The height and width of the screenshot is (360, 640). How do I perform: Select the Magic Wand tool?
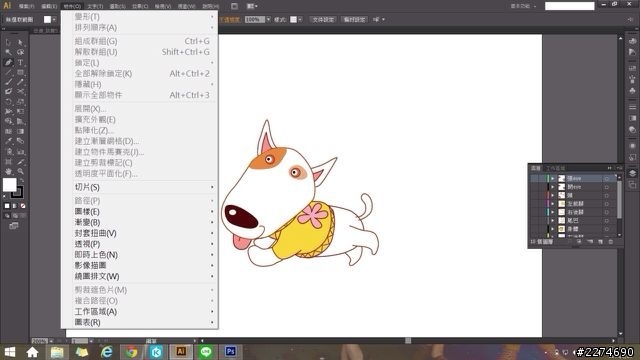point(8,52)
